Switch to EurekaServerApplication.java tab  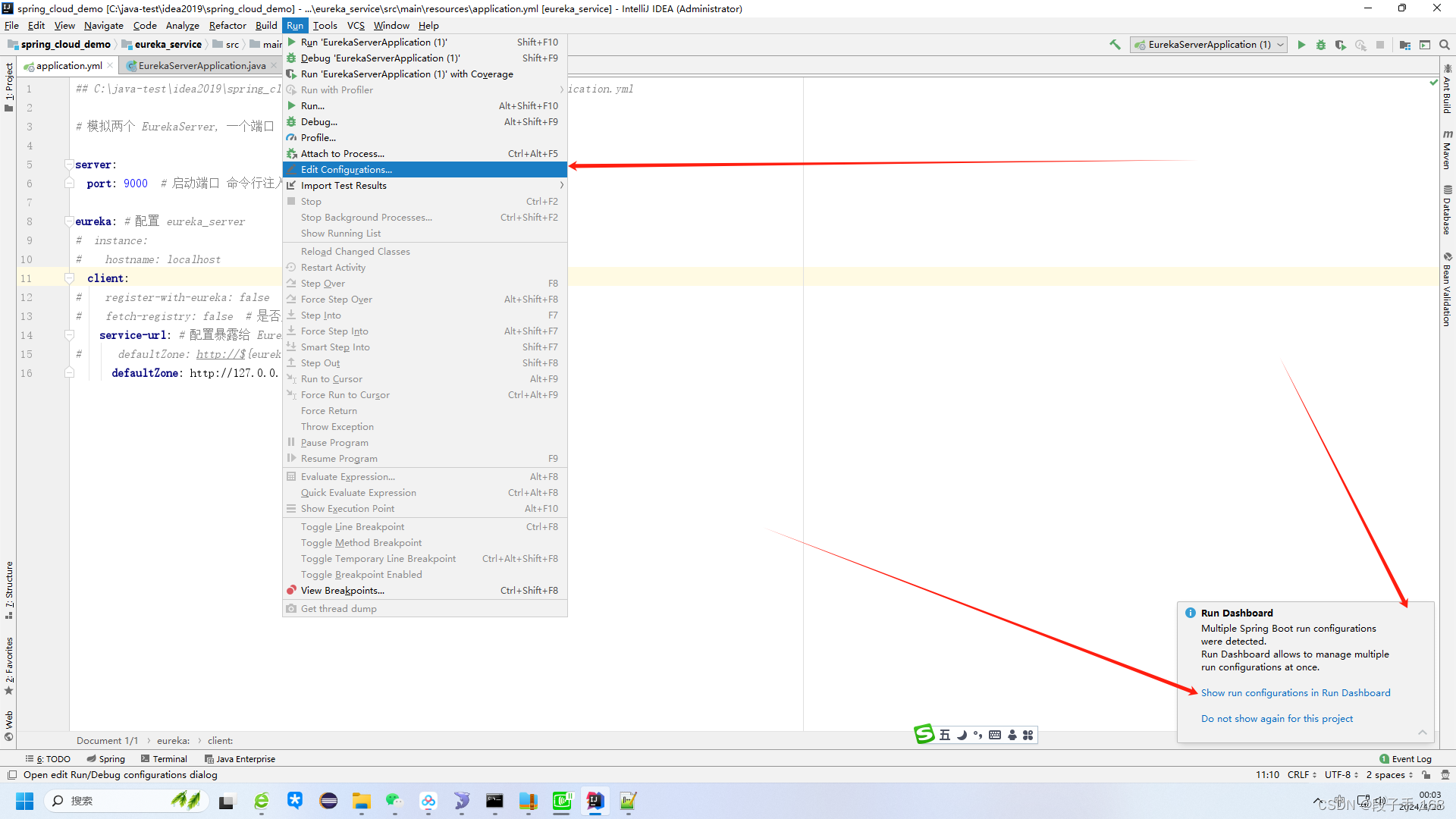coord(202,66)
